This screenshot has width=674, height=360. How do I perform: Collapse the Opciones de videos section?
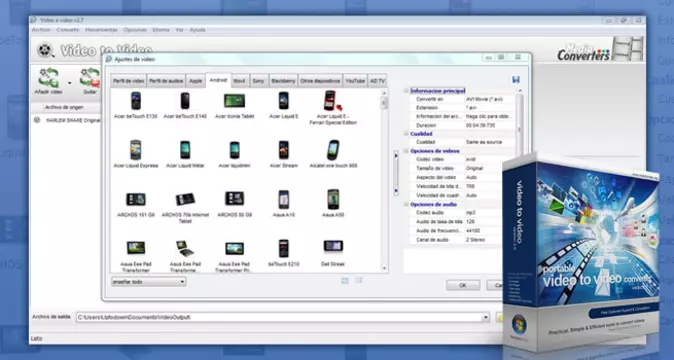click(x=406, y=151)
